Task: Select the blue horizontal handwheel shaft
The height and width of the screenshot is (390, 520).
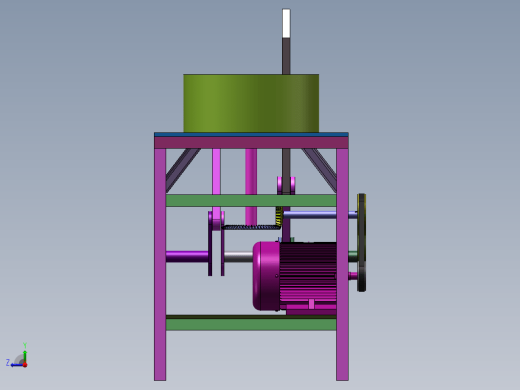Action: [319, 215]
